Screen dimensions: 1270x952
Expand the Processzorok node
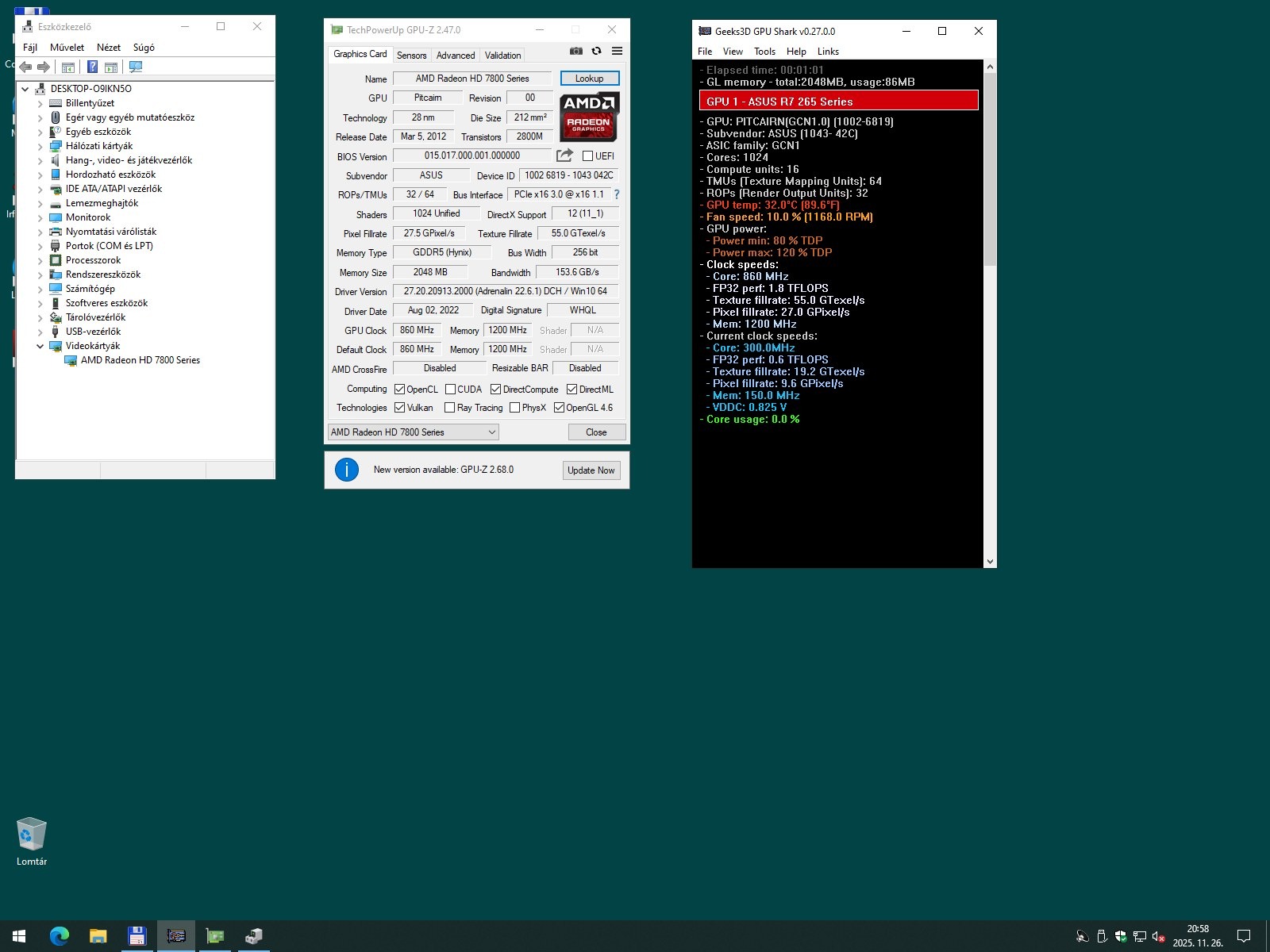[40, 260]
